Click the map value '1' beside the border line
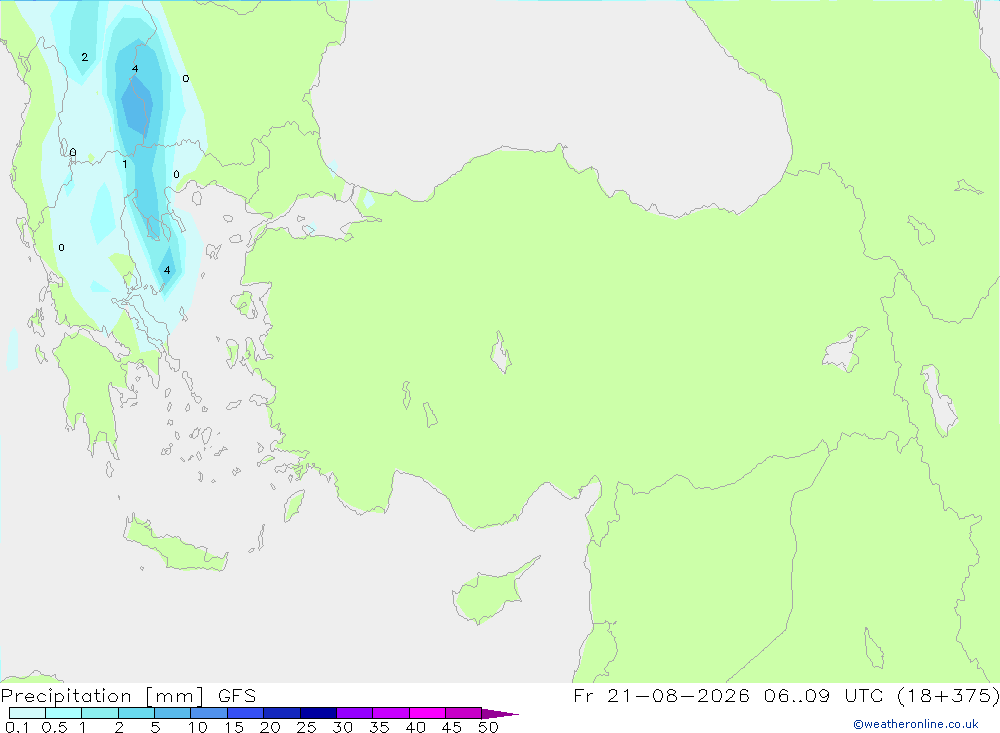1000x733 pixels. pos(124,165)
